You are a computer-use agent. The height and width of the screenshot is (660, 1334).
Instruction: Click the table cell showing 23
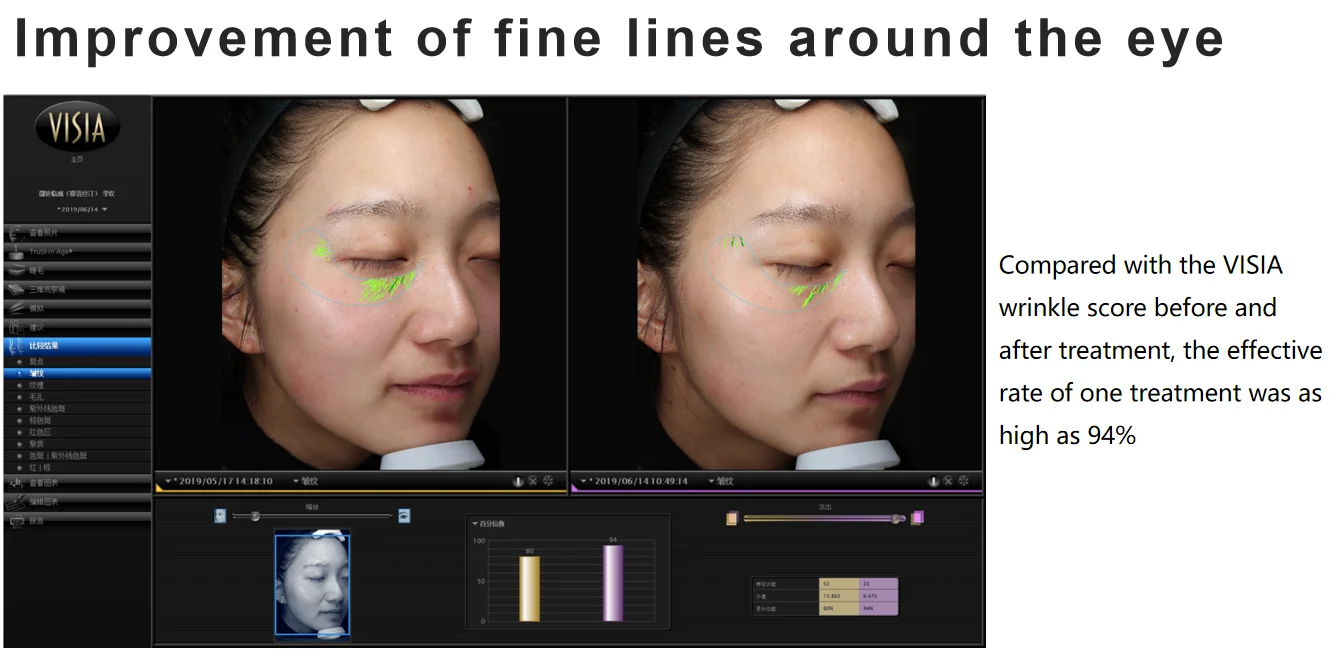pyautogui.click(x=878, y=584)
